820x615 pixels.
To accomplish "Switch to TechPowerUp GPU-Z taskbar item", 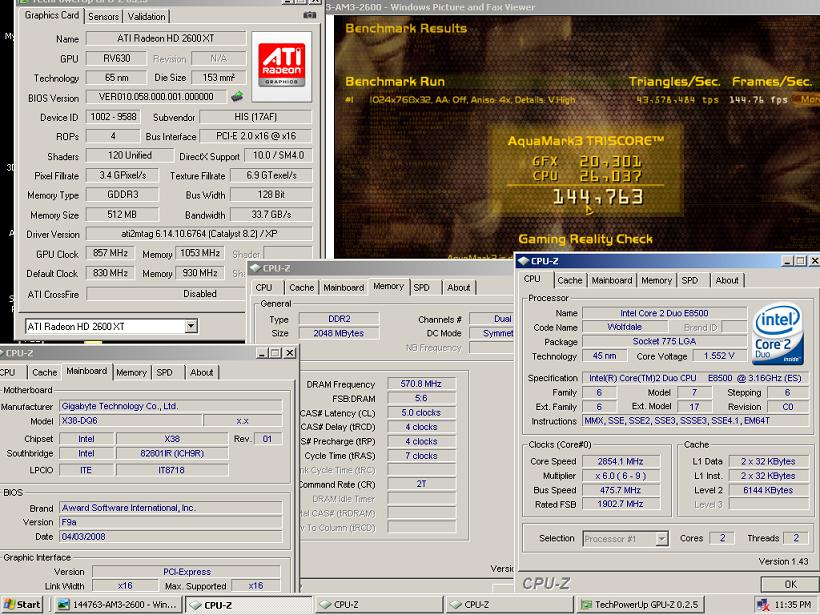I will (x=640, y=605).
